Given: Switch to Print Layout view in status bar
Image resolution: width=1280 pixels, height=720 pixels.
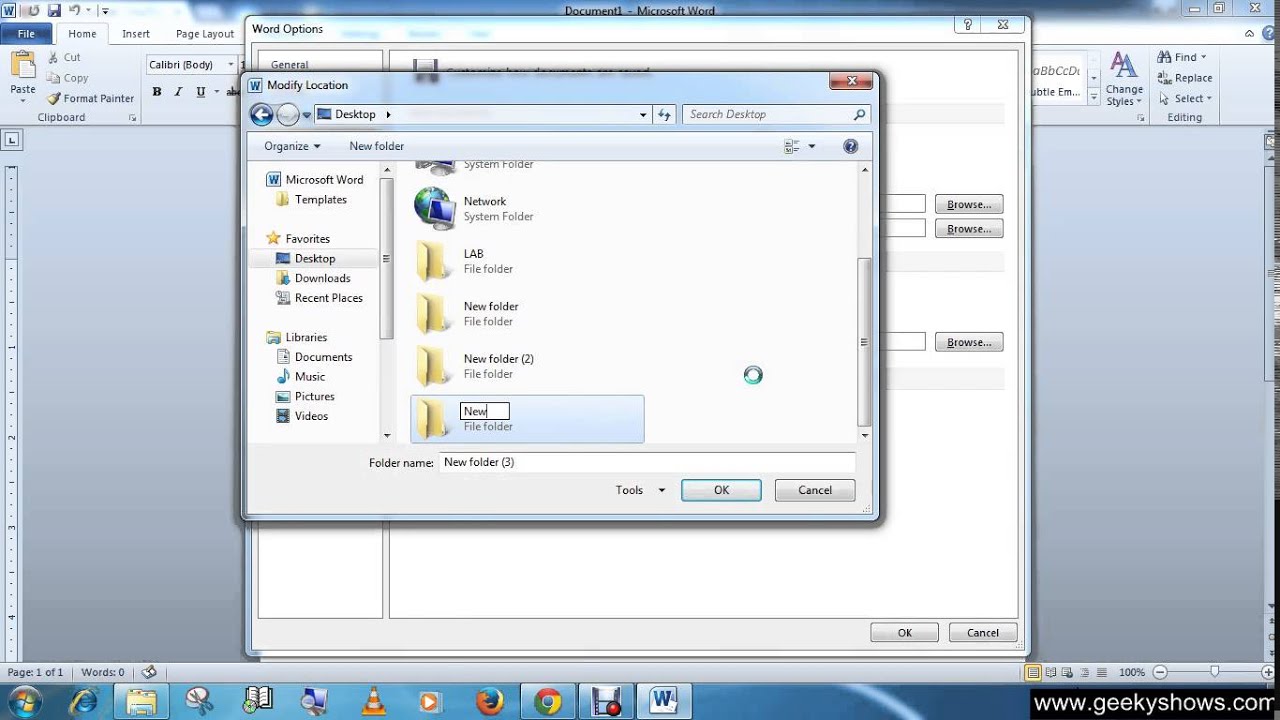Looking at the screenshot, I should (x=1034, y=672).
